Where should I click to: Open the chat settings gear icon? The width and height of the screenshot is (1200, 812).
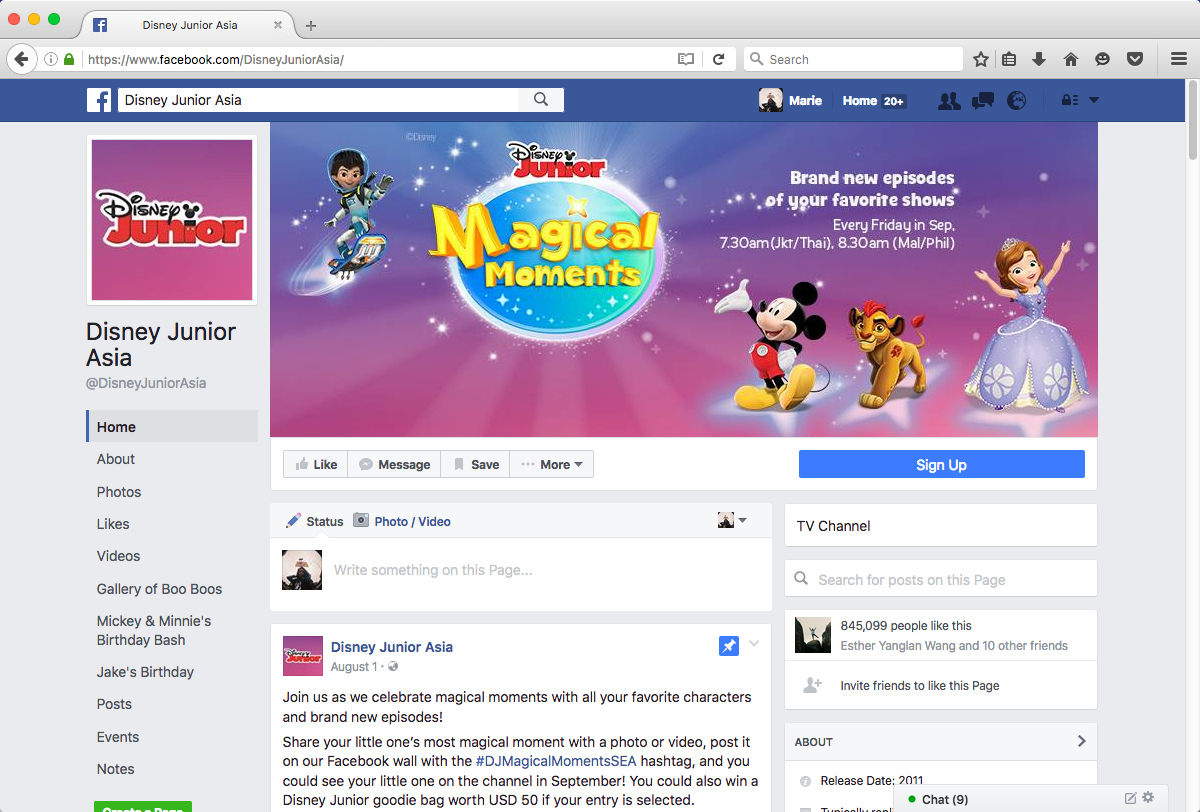tap(1148, 798)
